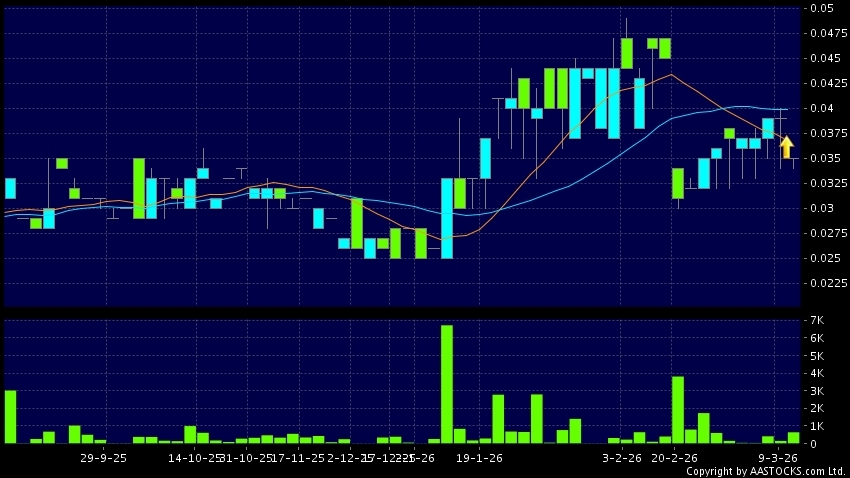Open the AASTOCKS.com copyright link
The image size is (850, 478).
tap(765, 471)
